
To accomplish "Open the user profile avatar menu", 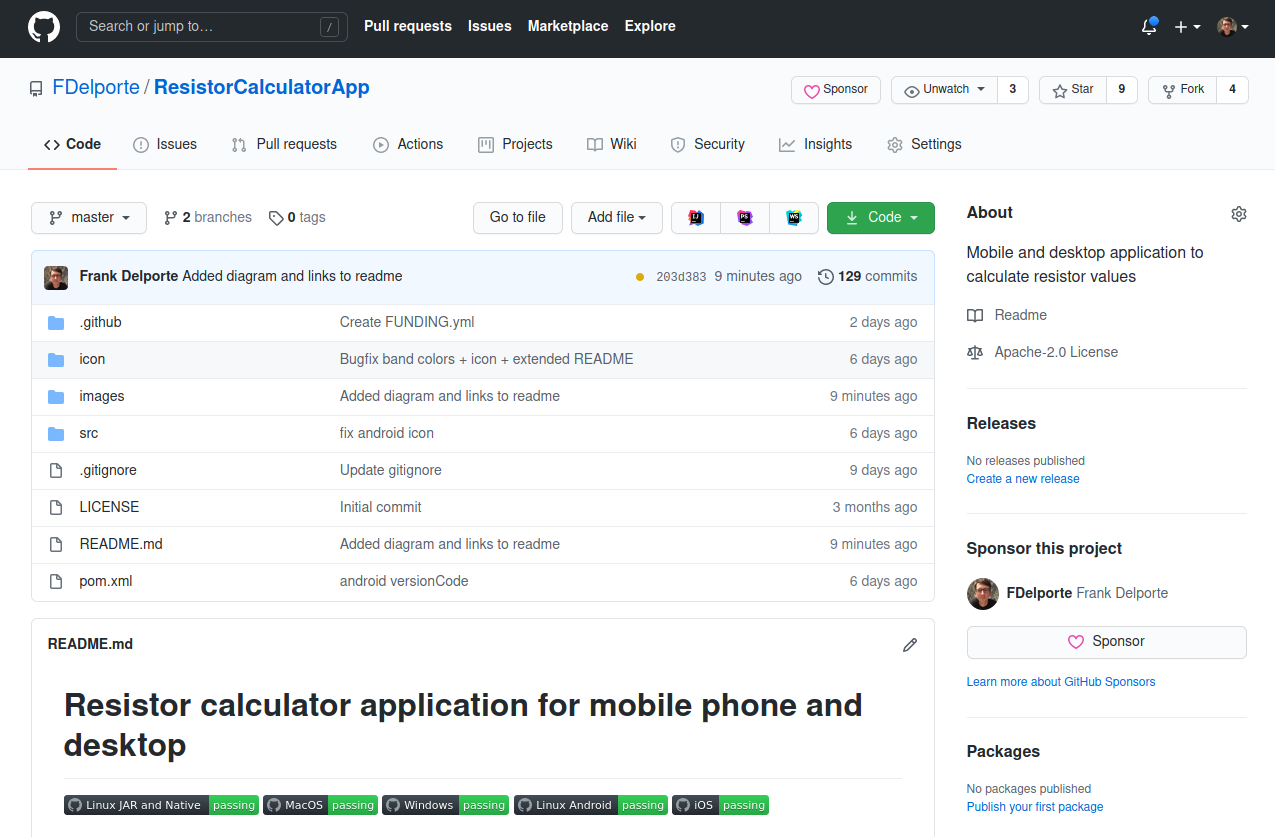I will point(1233,27).
